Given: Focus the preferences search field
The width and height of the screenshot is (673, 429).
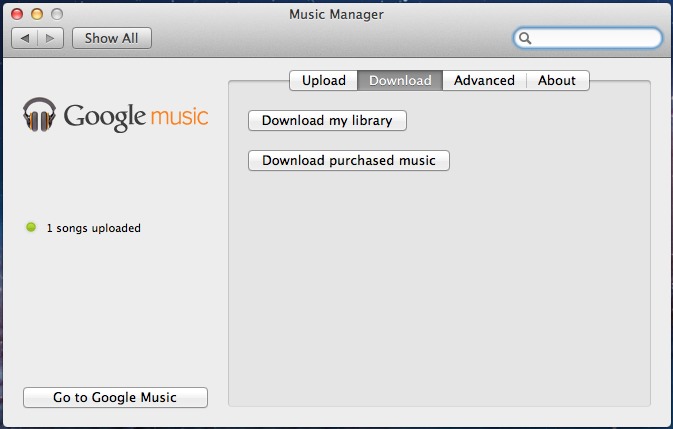Looking at the screenshot, I should click(x=588, y=38).
